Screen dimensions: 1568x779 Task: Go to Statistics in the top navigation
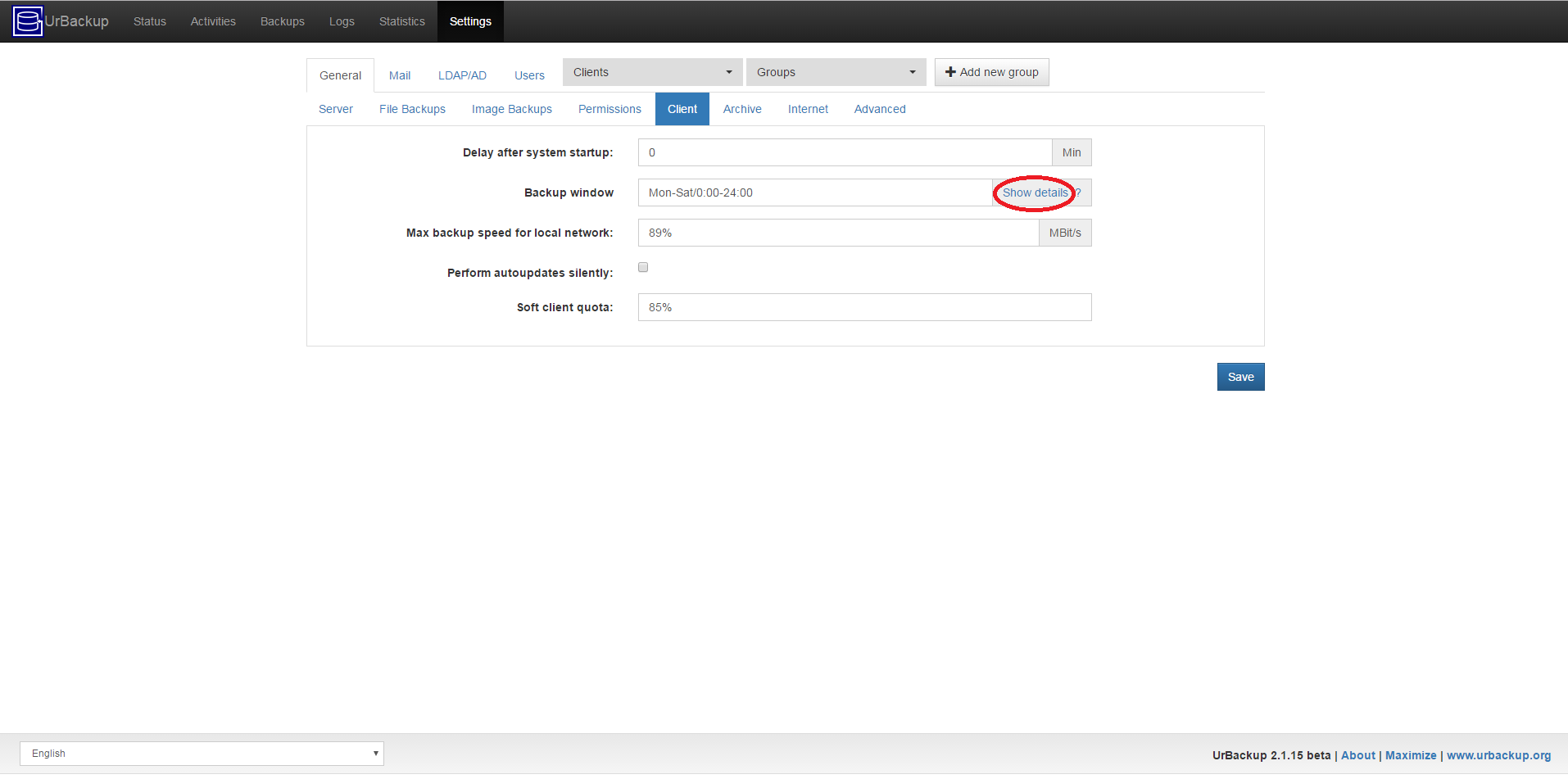tap(401, 21)
